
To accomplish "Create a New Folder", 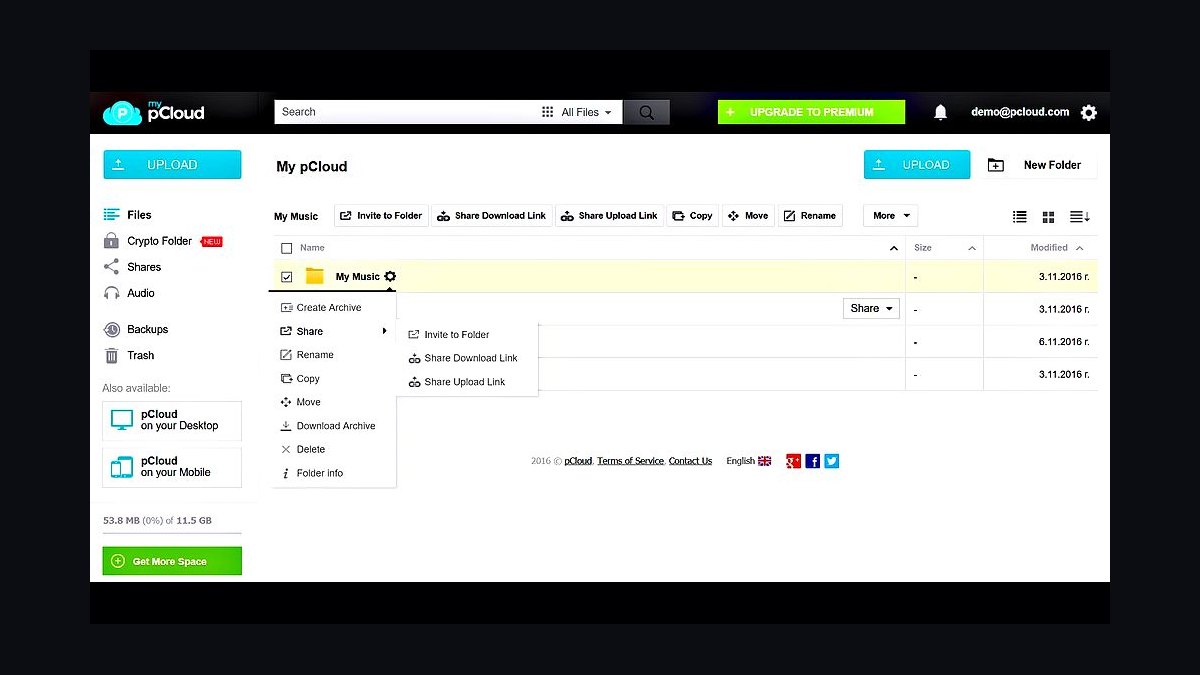I will (x=1039, y=165).
